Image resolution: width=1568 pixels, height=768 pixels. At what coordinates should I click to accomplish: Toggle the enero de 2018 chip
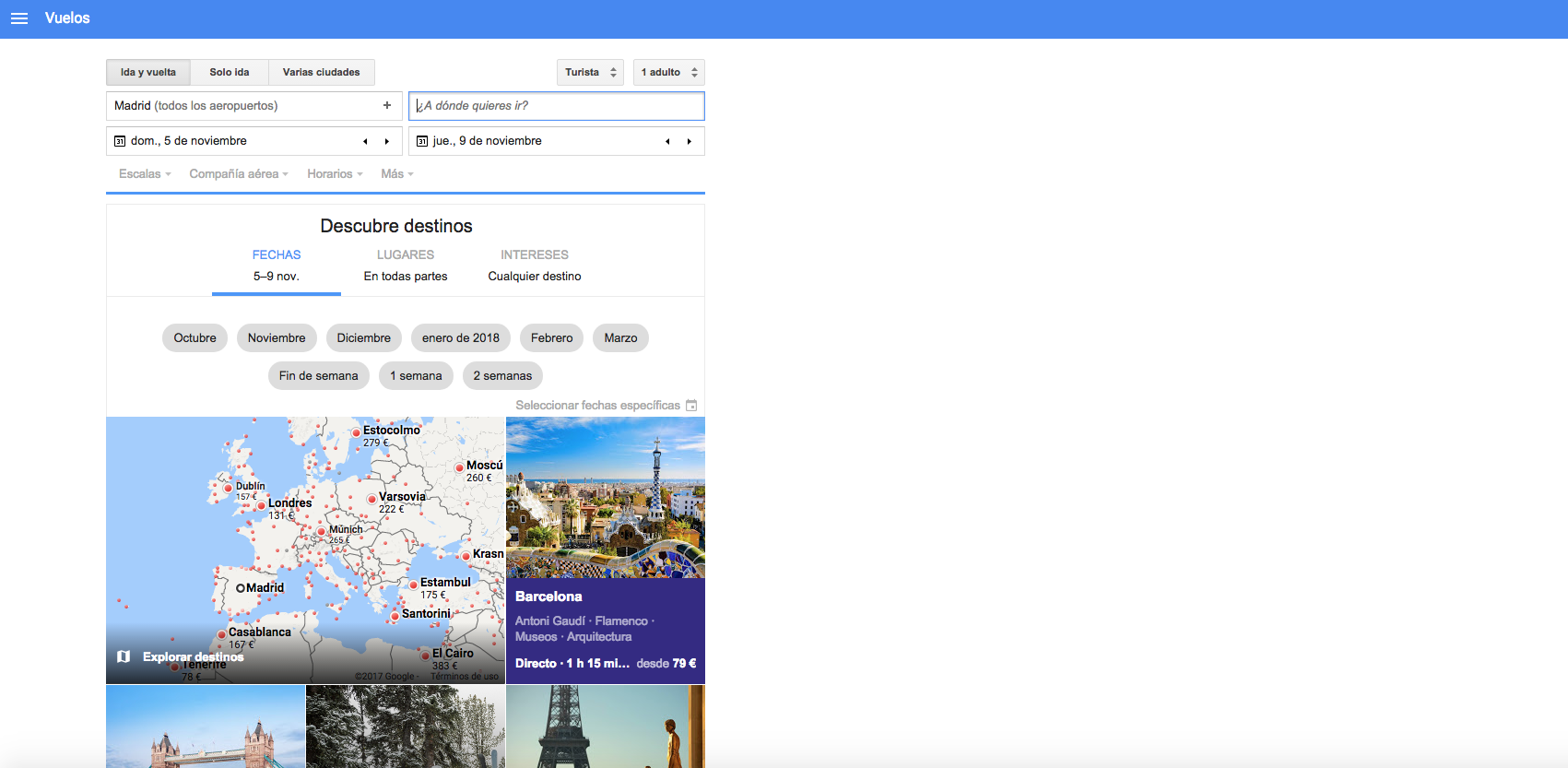coord(461,338)
